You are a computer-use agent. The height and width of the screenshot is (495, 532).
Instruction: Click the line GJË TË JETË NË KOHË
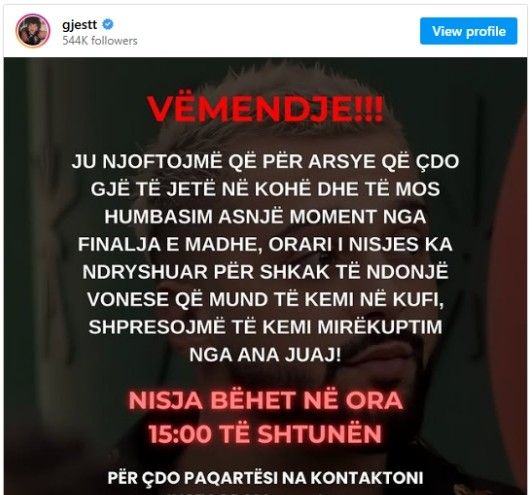point(265,189)
